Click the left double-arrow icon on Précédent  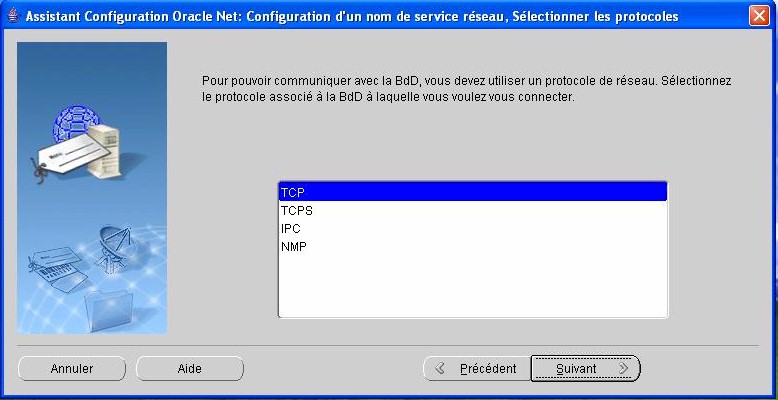[439, 369]
